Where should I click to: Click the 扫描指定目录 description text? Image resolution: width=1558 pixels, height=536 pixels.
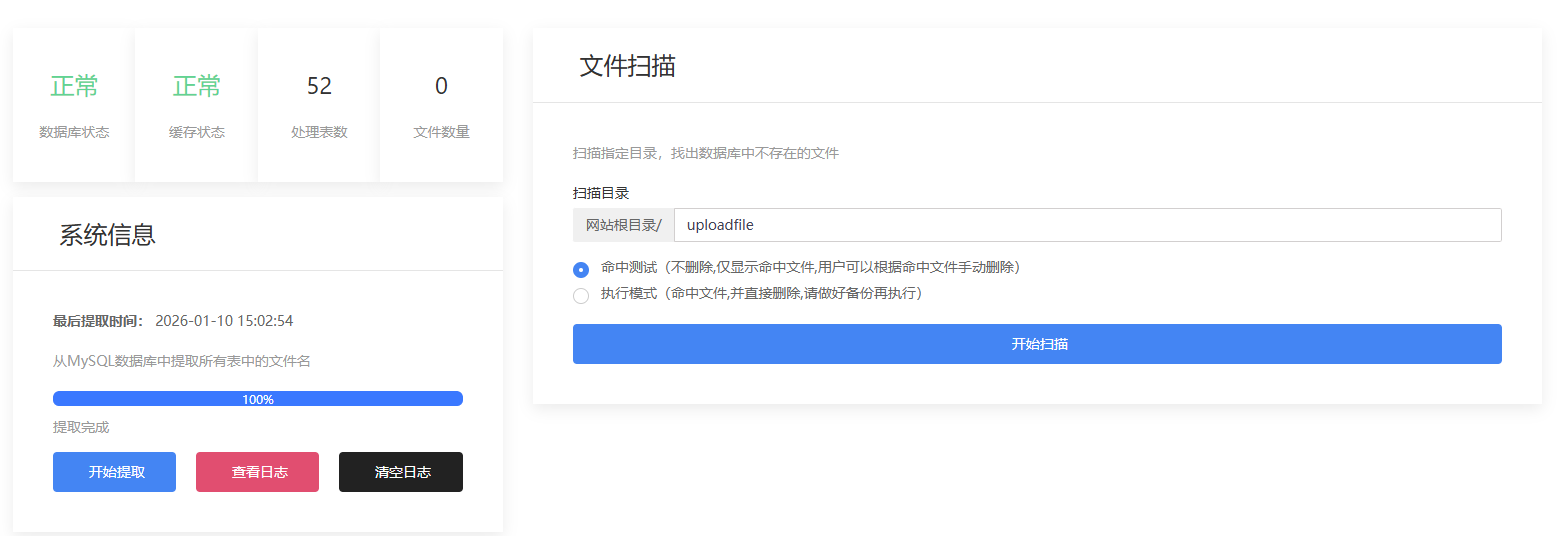(x=705, y=153)
